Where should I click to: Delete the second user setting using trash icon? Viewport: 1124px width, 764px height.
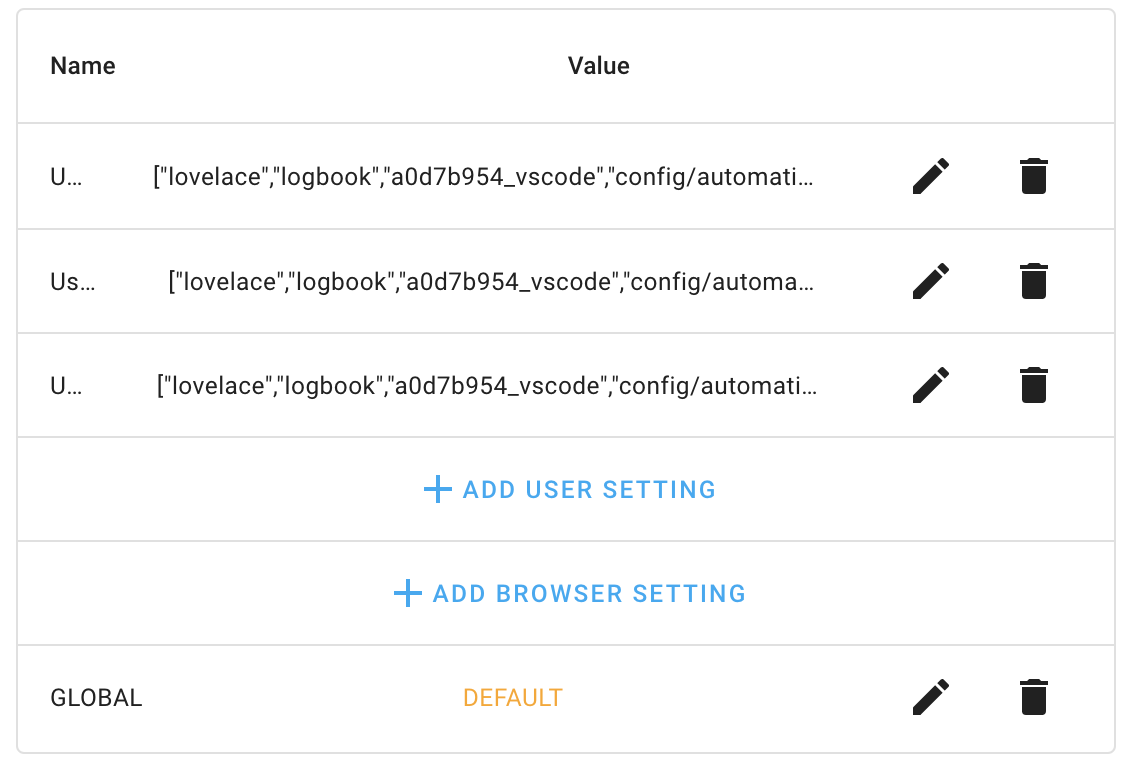point(1033,281)
